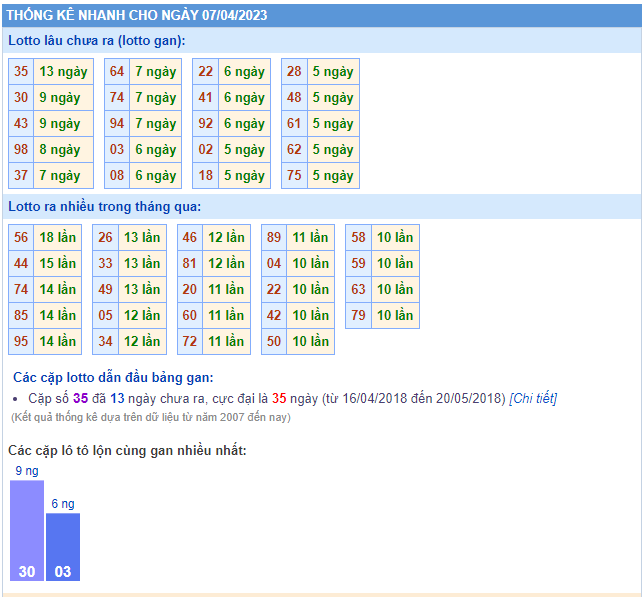Click the tall bar chart column labeled 30
Screen dimensions: 643x597
click(x=27, y=530)
